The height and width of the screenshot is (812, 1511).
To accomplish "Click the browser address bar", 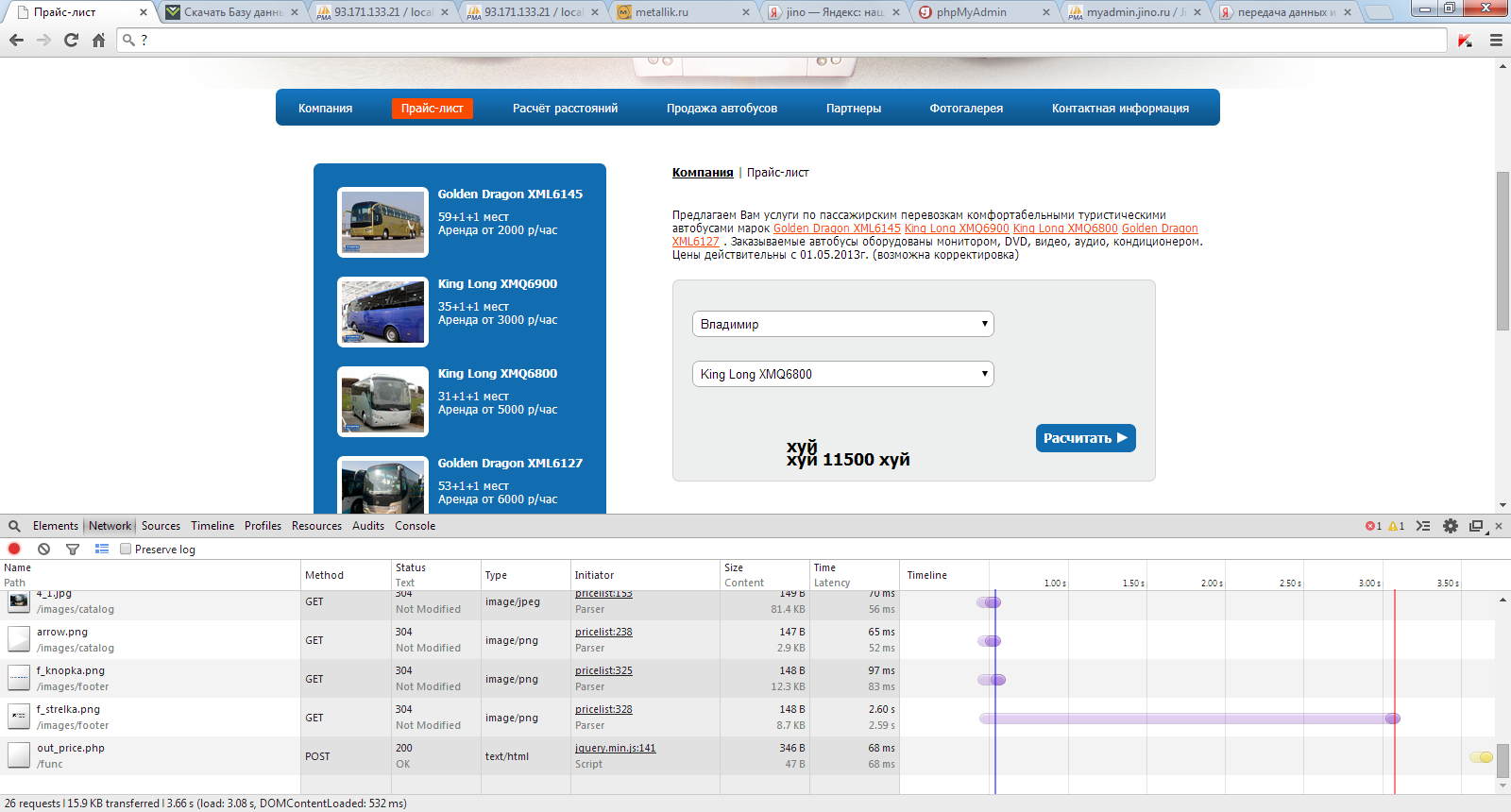I will 784,41.
